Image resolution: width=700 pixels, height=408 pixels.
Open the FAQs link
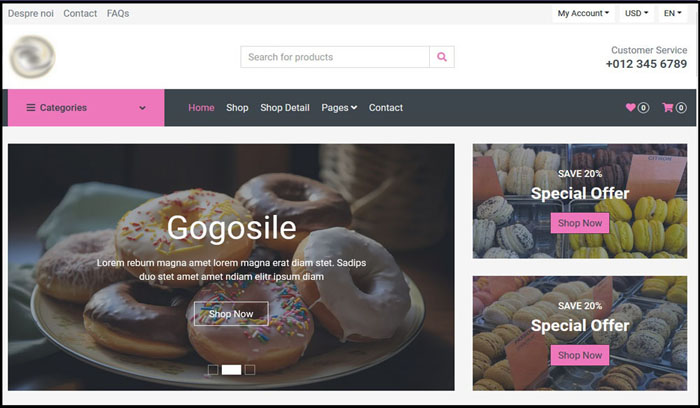(x=118, y=13)
